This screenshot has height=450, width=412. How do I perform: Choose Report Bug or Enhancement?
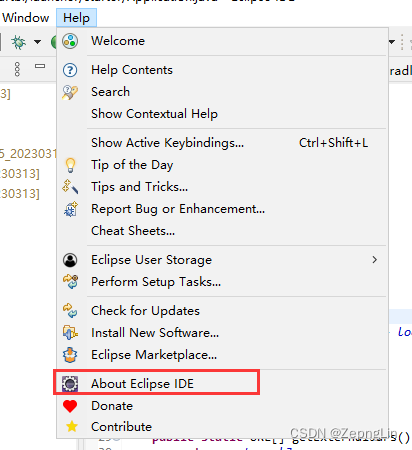pyautogui.click(x=222, y=209)
